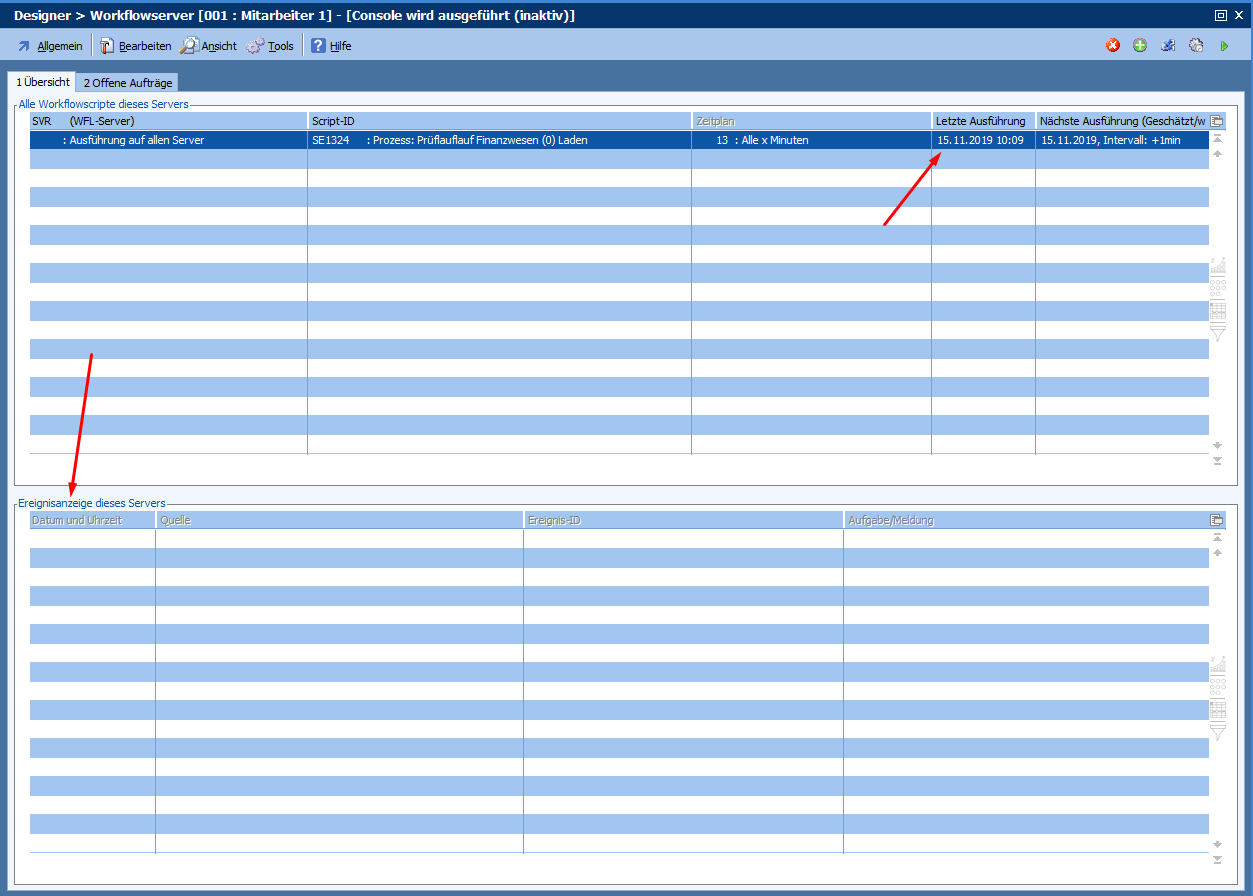
Task: Sort by Letzte Ausführung column header
Action: [x=981, y=121]
